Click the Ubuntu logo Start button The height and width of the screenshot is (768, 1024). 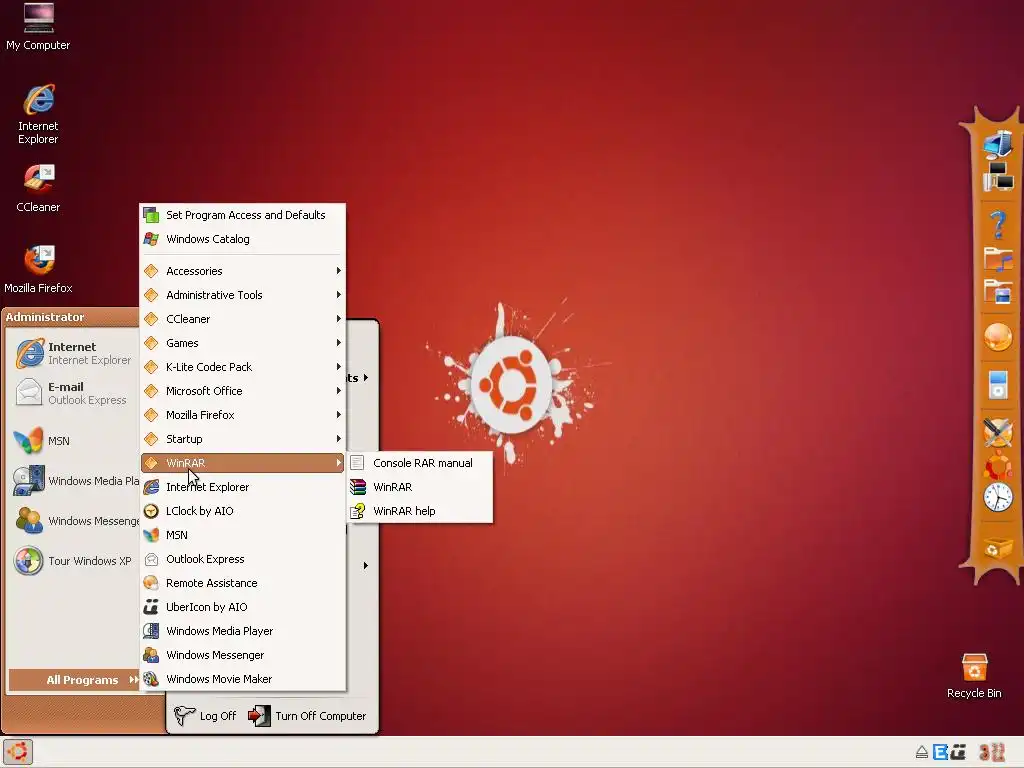coord(18,752)
